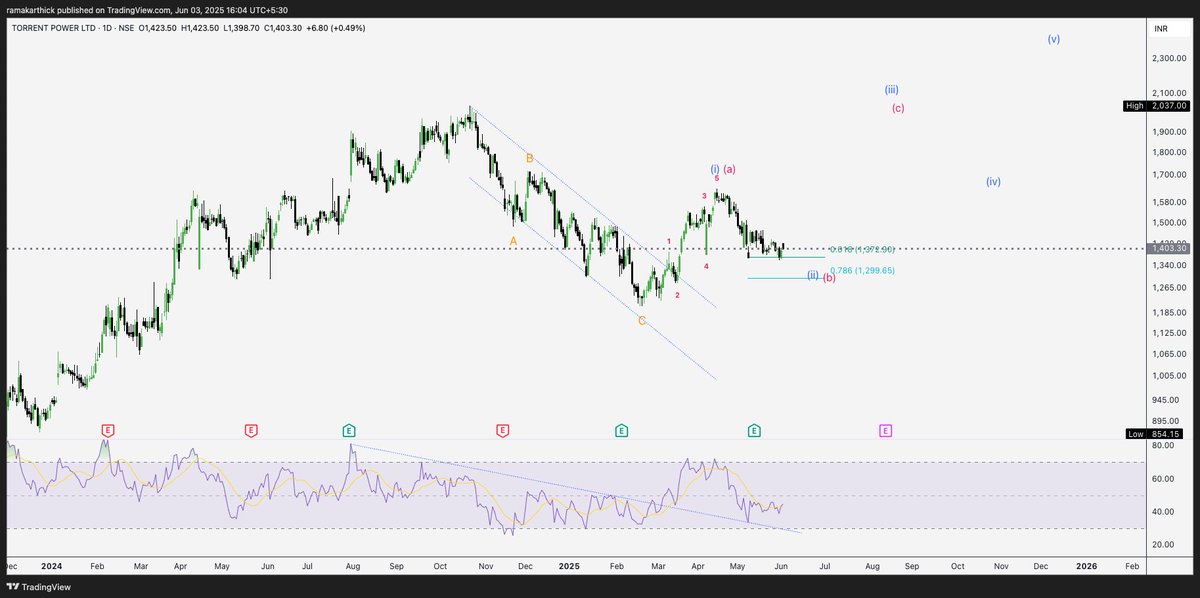The height and width of the screenshot is (598, 1200).
Task: Click the High 2,037.00 price label
Action: tap(1156, 105)
